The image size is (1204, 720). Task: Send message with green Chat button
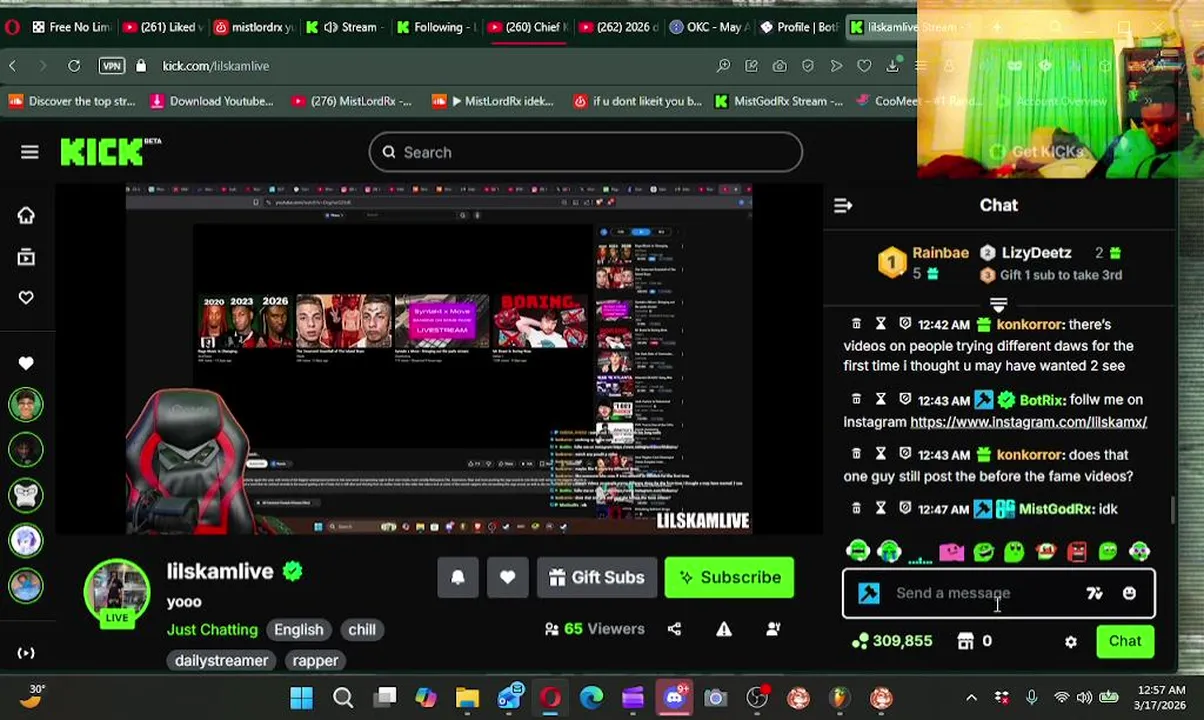[1125, 641]
